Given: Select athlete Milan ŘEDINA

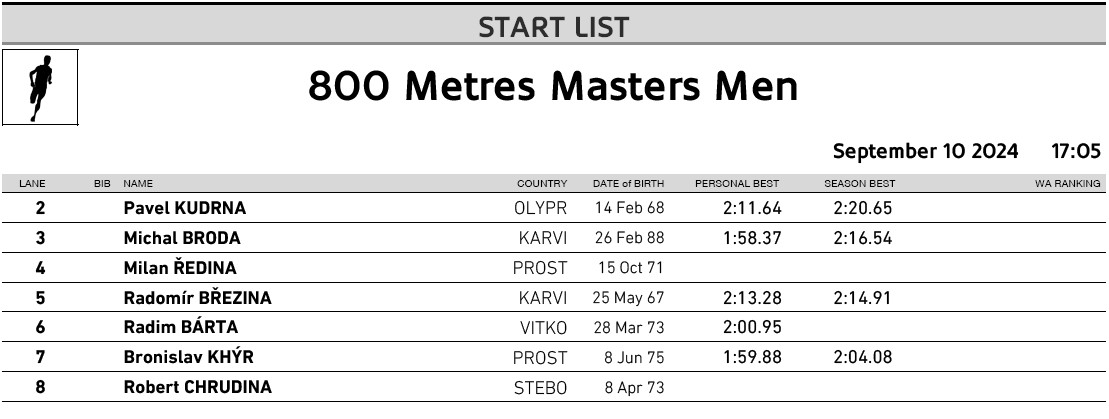Looking at the screenshot, I should pos(180,268).
